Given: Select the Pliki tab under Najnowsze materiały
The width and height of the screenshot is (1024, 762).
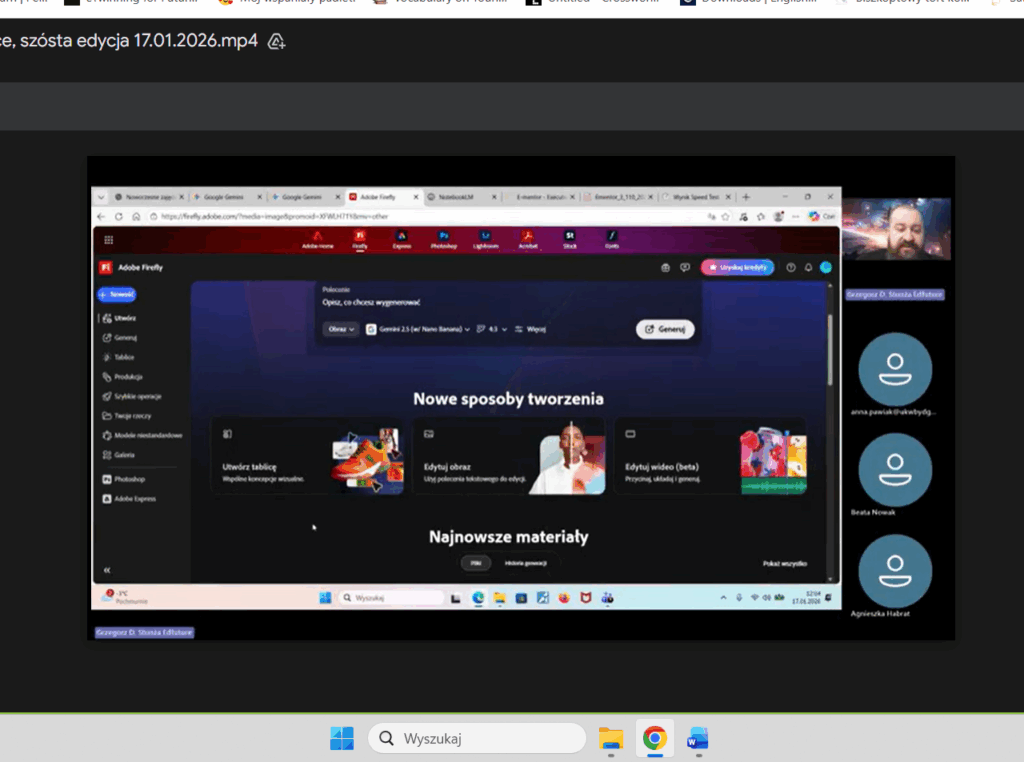Looking at the screenshot, I should pos(476,564).
